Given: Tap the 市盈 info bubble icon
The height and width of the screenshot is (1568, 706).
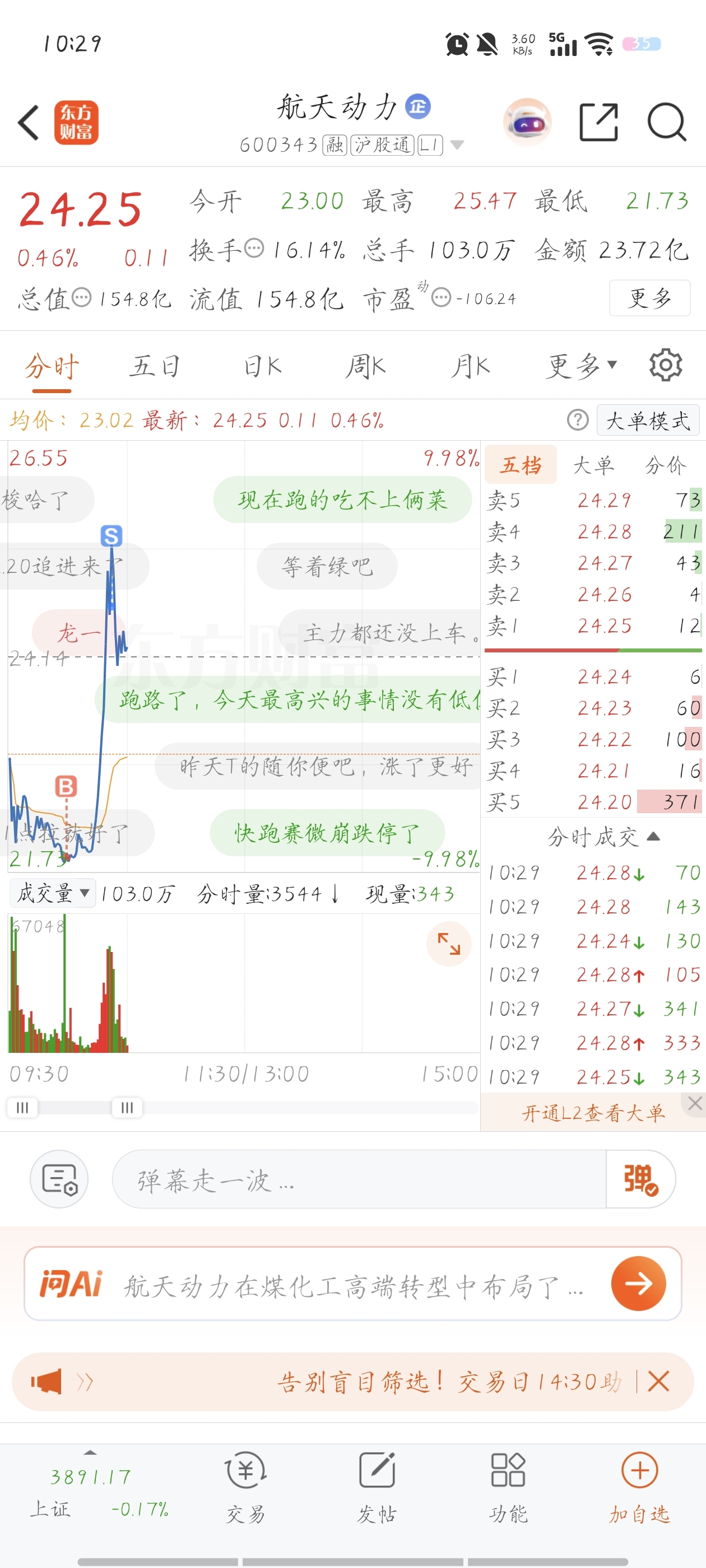Looking at the screenshot, I should pos(441,298).
